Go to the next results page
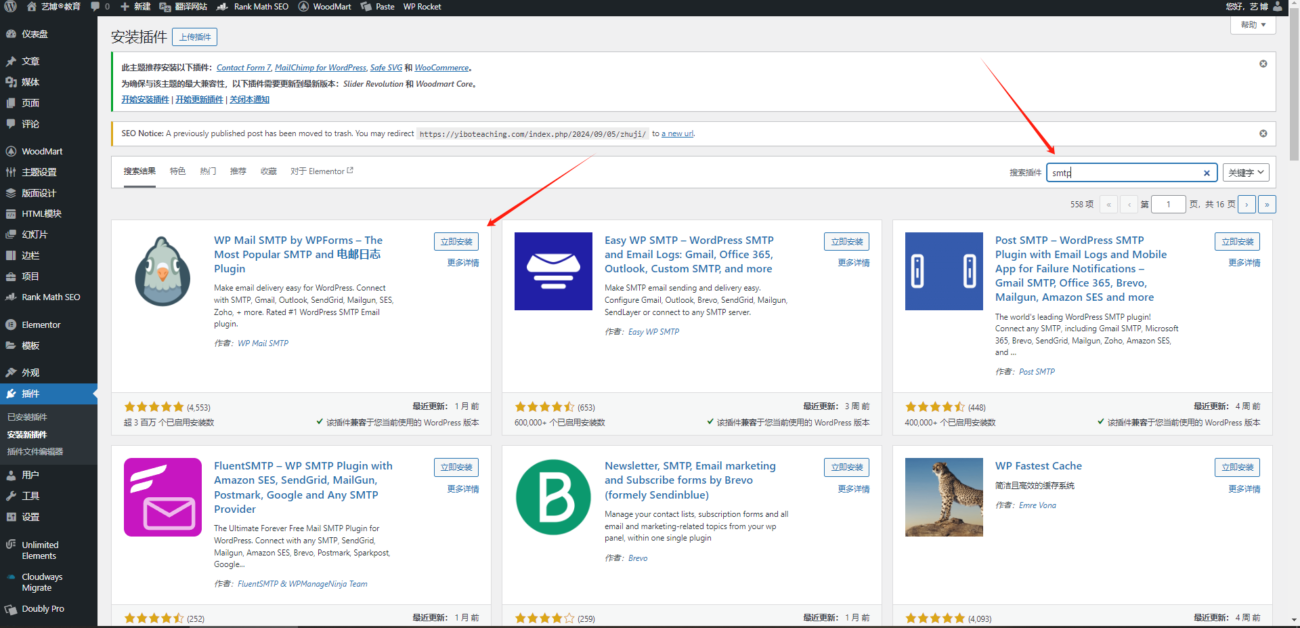Image resolution: width=1300 pixels, height=628 pixels. click(1247, 204)
